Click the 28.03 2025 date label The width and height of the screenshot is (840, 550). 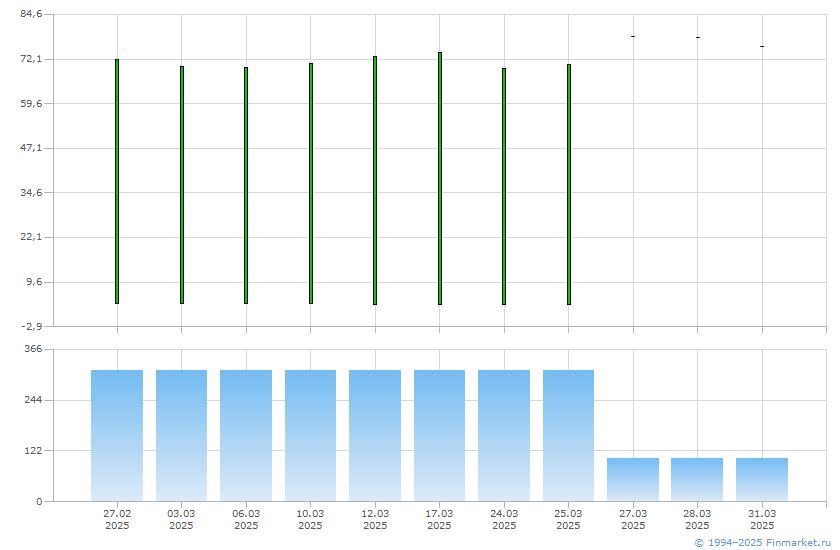point(697,519)
